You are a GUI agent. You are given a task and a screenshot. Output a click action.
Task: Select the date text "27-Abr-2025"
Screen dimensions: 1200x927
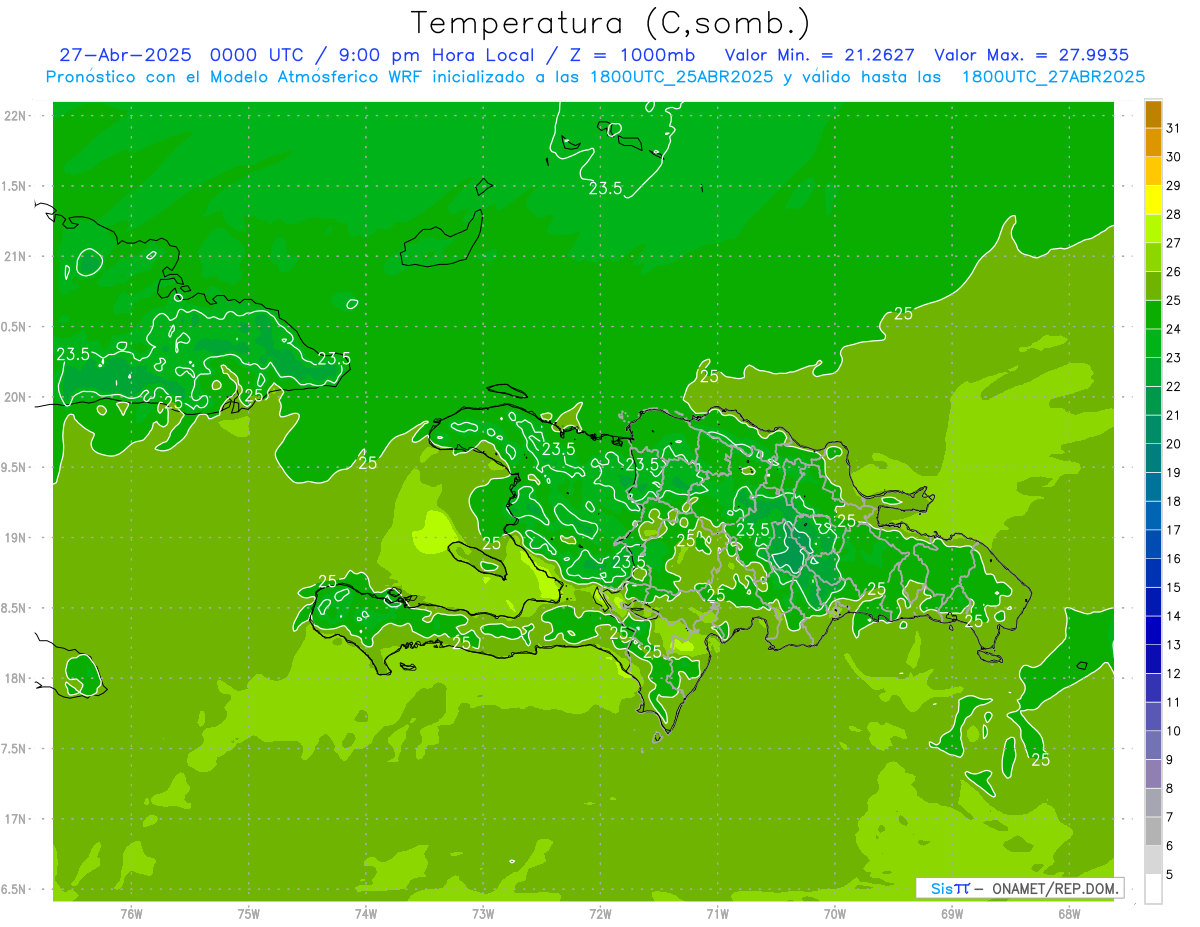125,55
